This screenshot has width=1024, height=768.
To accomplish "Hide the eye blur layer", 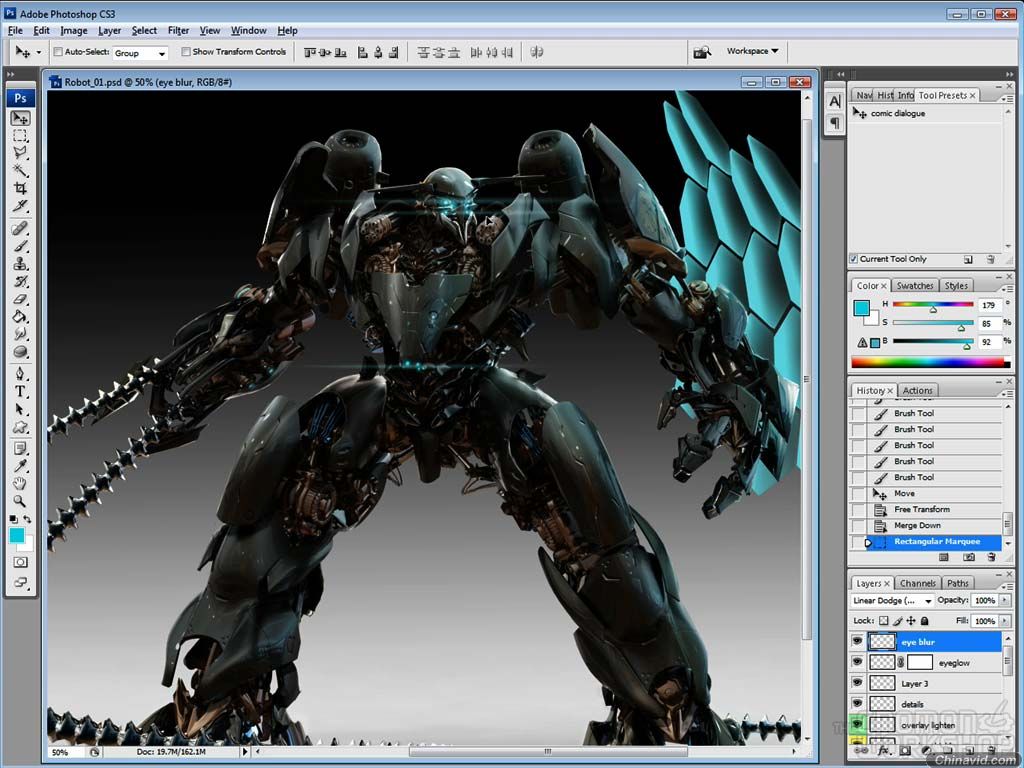I will point(857,642).
